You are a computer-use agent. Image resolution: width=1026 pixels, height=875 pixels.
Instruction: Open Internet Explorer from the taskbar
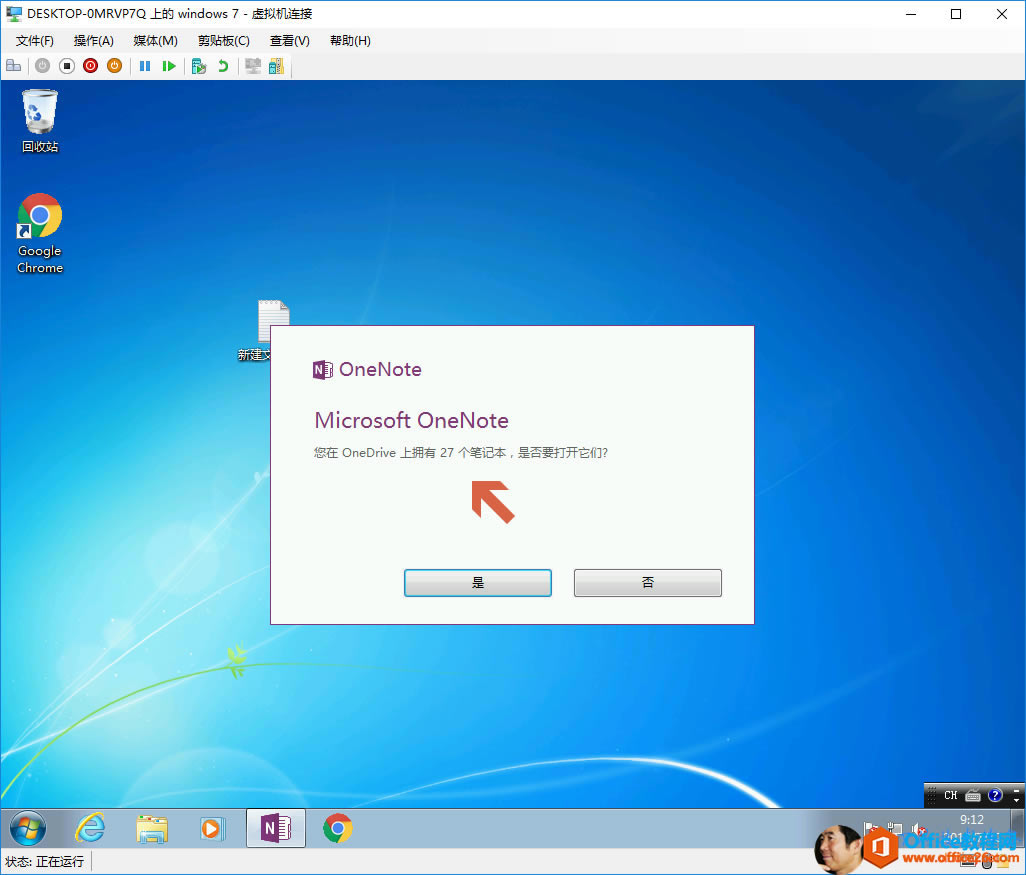pyautogui.click(x=90, y=828)
